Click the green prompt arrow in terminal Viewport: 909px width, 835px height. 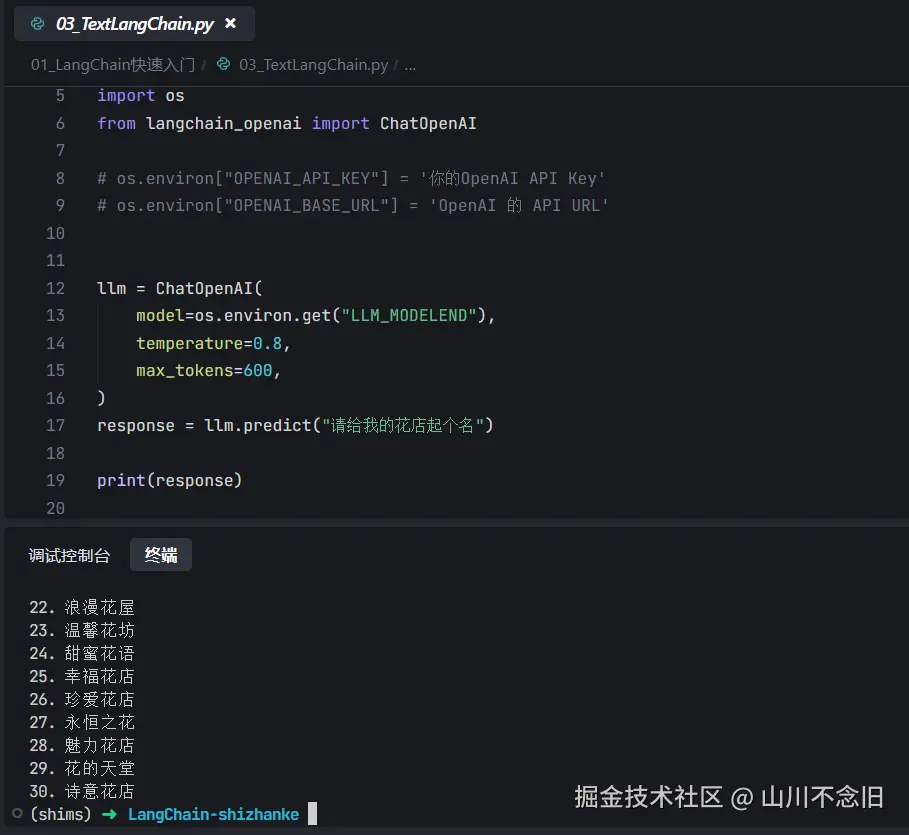coord(109,814)
